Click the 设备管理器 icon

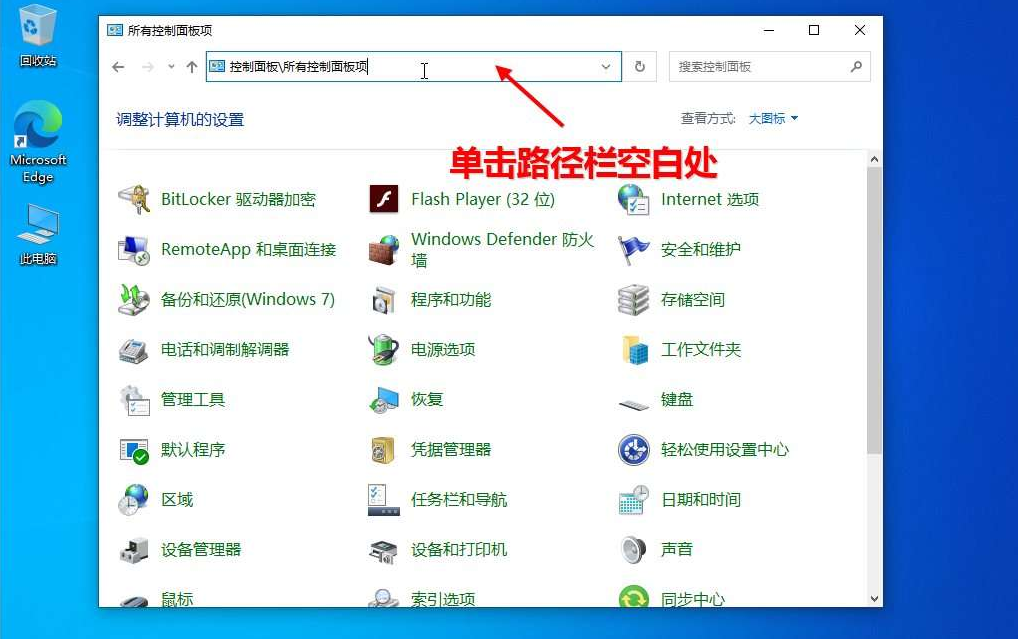[134, 549]
